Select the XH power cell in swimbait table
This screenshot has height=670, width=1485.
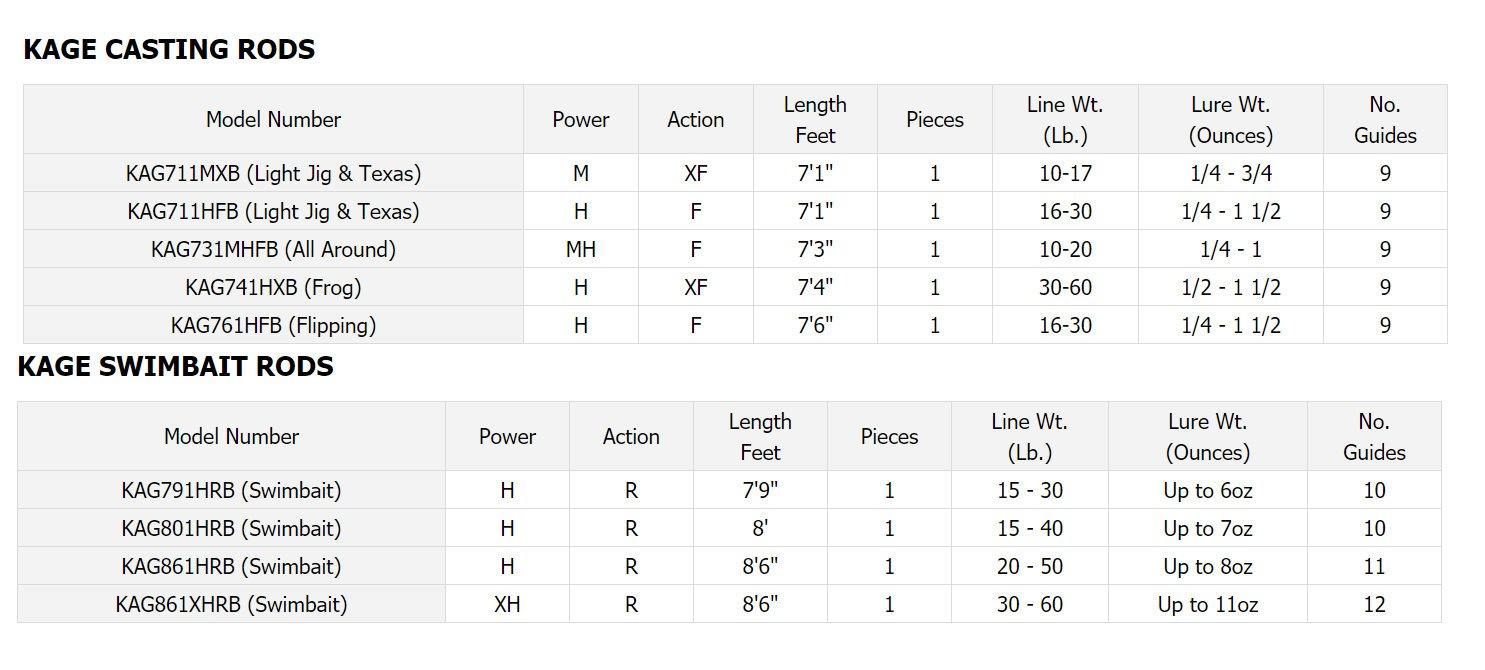coord(507,604)
